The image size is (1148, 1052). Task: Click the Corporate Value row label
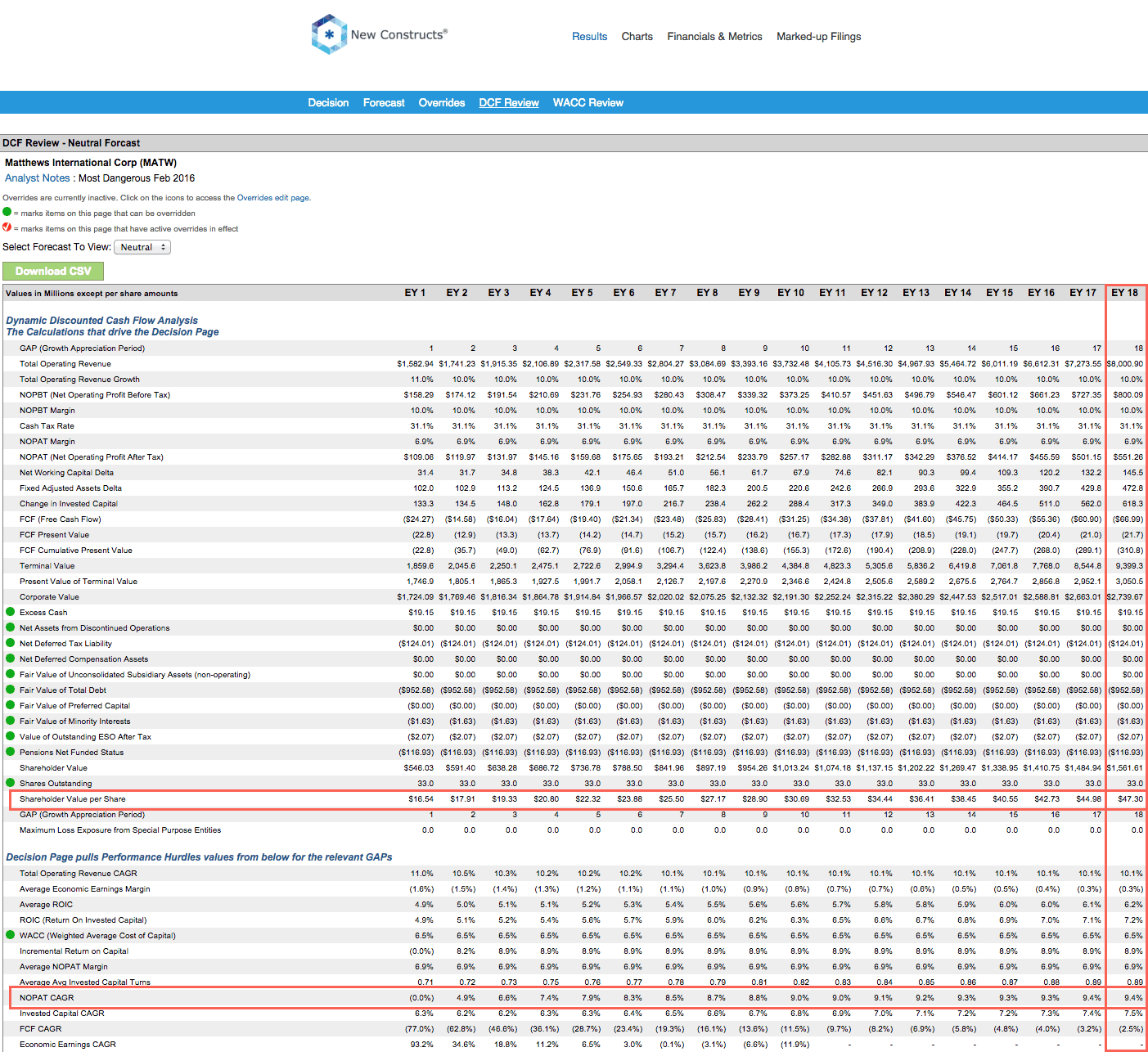coord(49,597)
